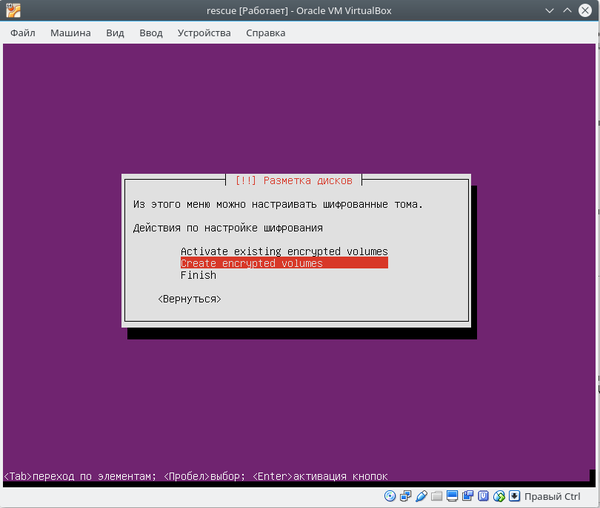
Task: Click the keyboard capture arrow icon
Action: [514, 496]
